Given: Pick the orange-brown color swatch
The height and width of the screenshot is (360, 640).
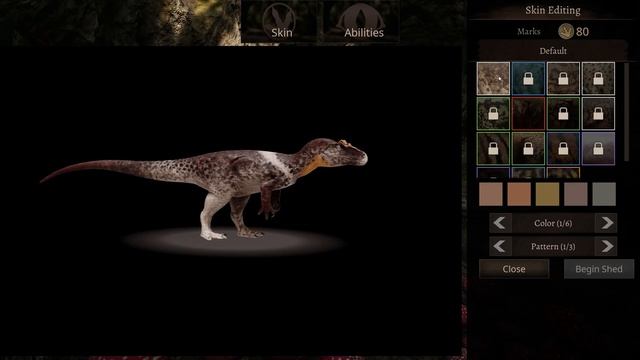Looking at the screenshot, I should tap(519, 194).
